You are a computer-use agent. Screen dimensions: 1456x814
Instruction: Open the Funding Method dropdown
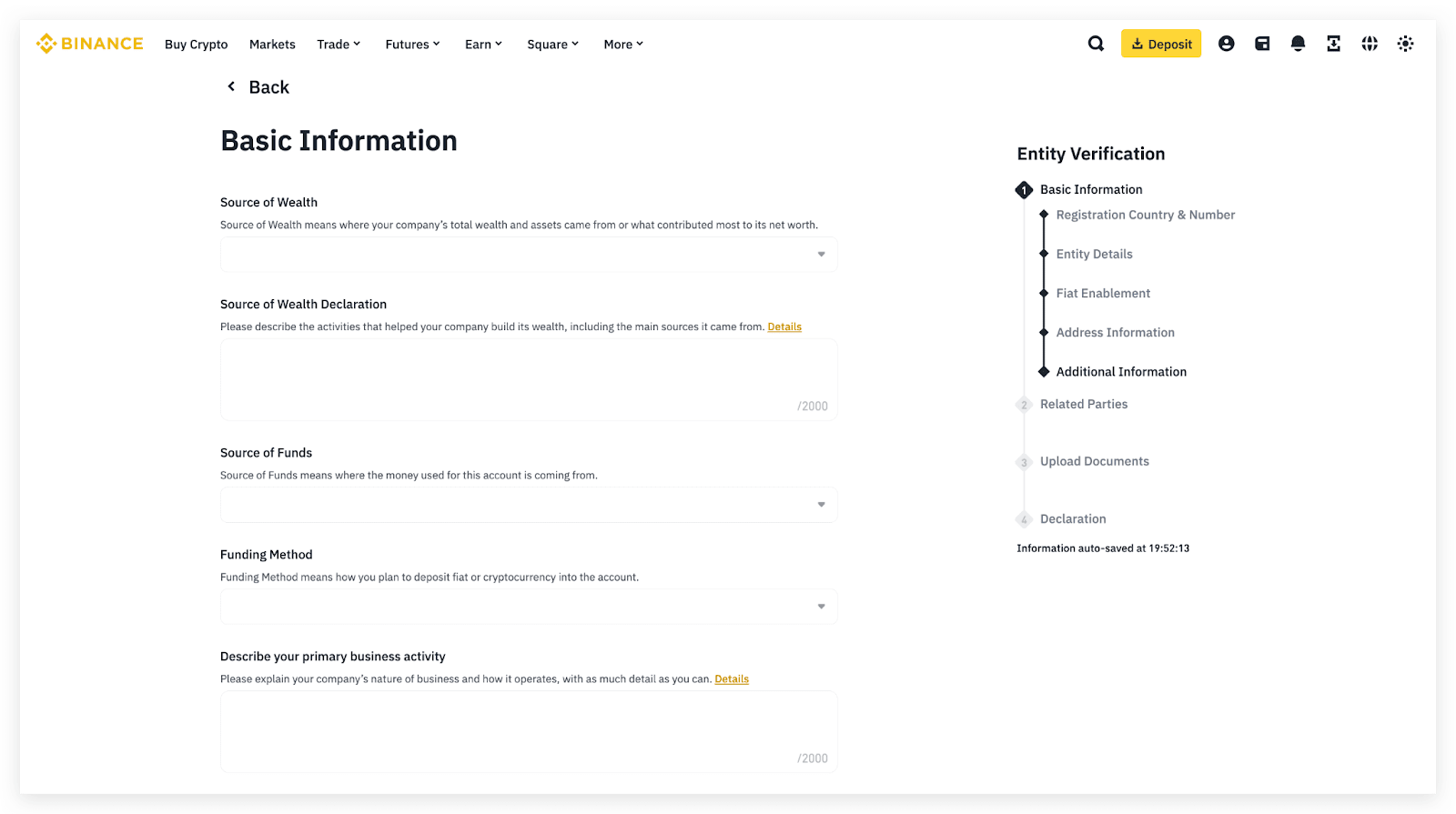point(528,607)
